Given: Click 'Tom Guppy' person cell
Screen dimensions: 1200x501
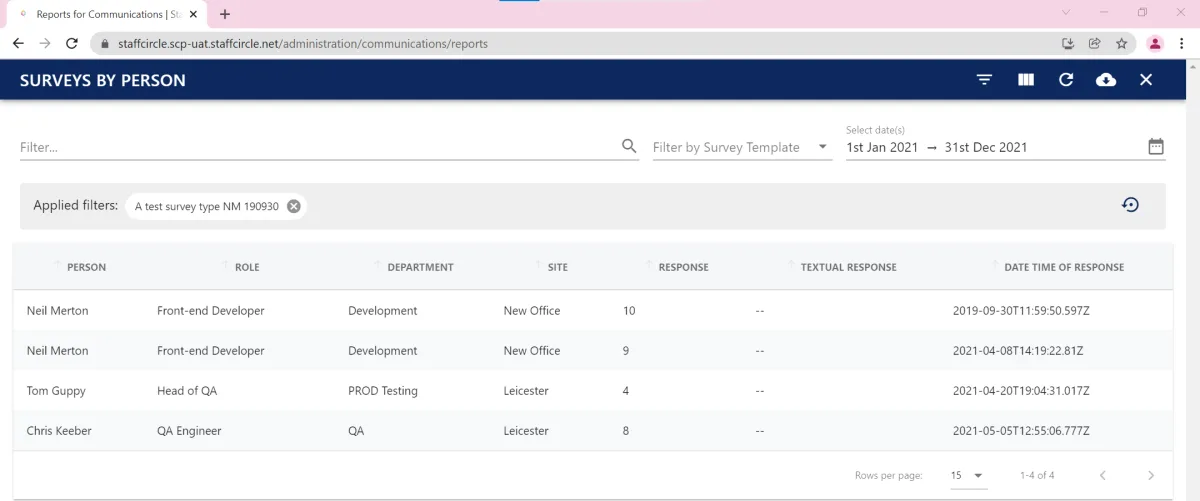Looking at the screenshot, I should pyautogui.click(x=56, y=391).
